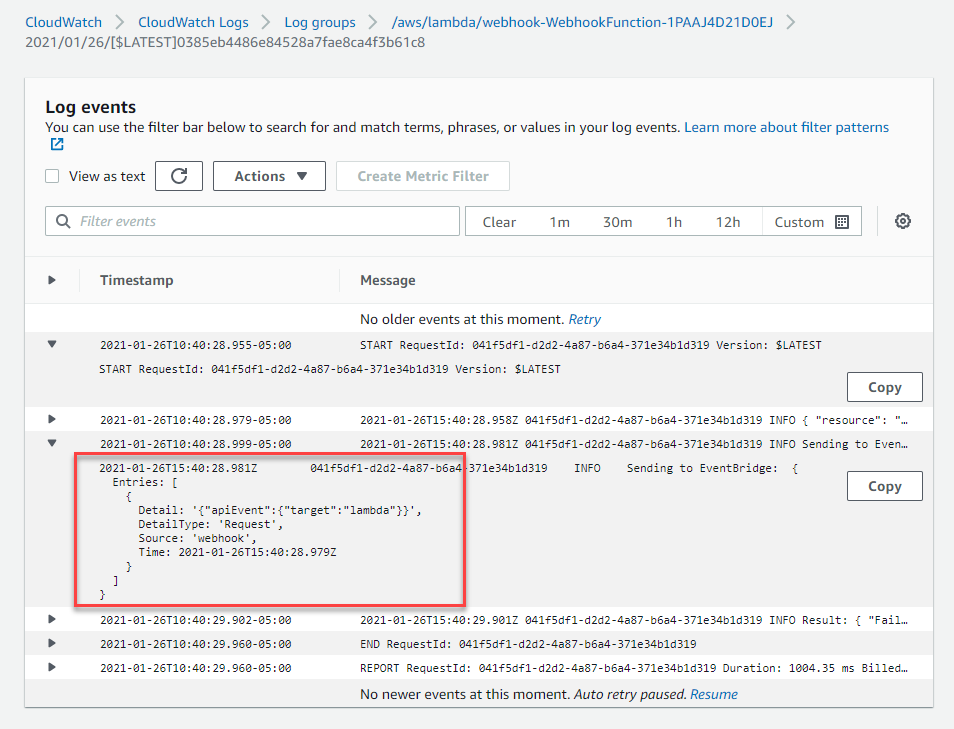Viewport: 954px width, 729px height.
Task: Click Retry to load older events
Action: (584, 319)
